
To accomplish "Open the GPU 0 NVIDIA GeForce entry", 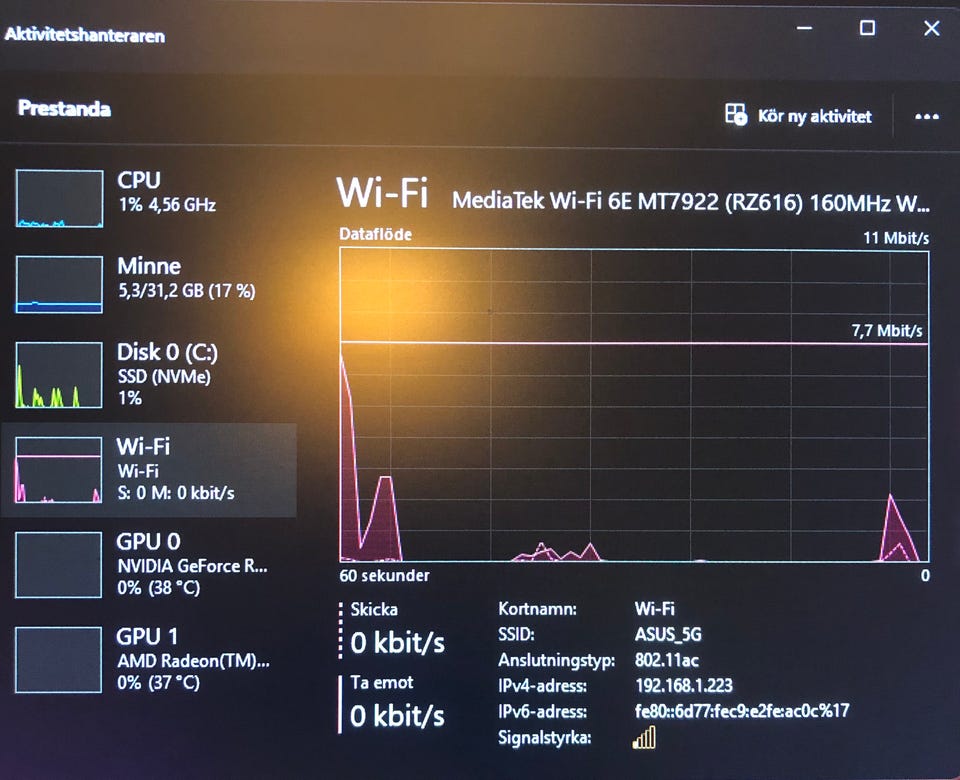I will tap(149, 564).
